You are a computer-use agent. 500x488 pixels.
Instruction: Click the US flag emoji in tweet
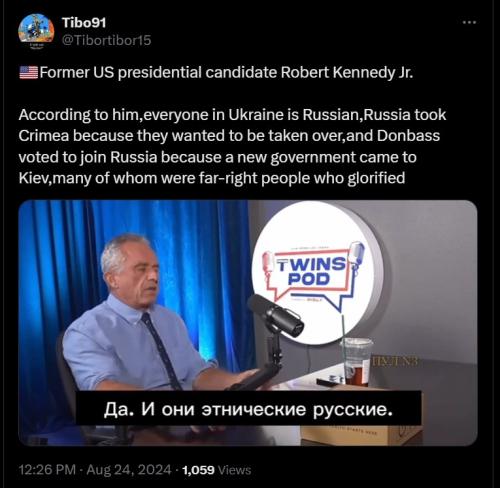click(29, 72)
